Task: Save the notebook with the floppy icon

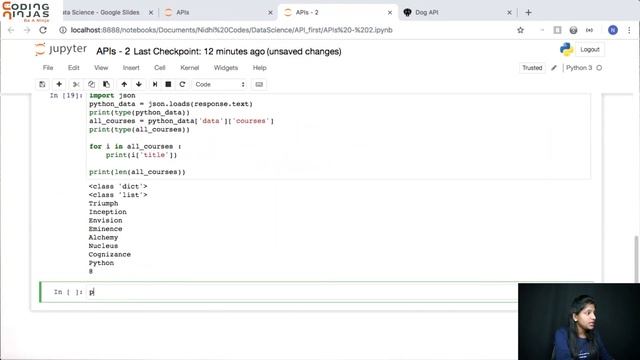Action: [42, 84]
